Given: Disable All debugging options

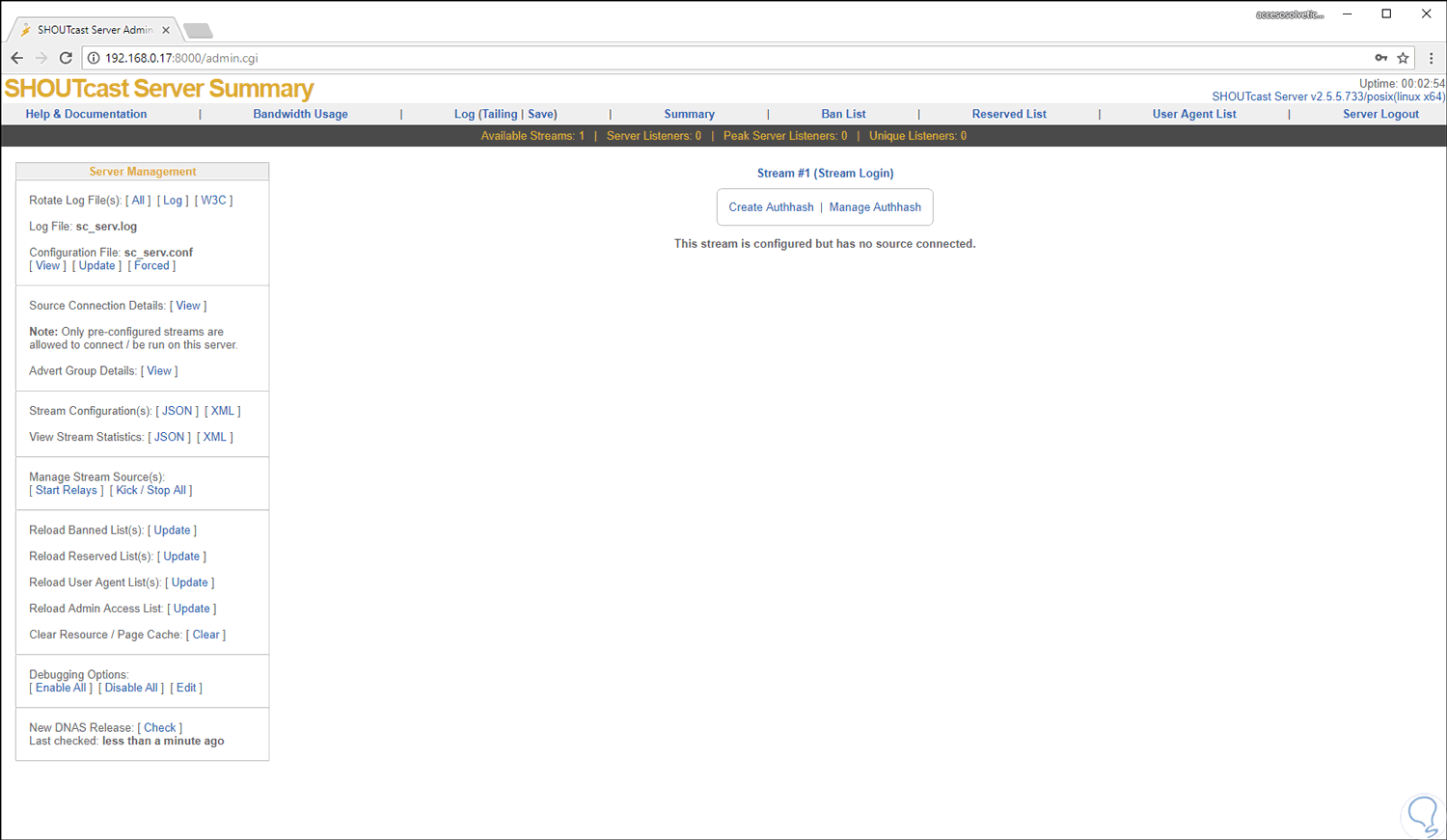Looking at the screenshot, I should tap(131, 689).
